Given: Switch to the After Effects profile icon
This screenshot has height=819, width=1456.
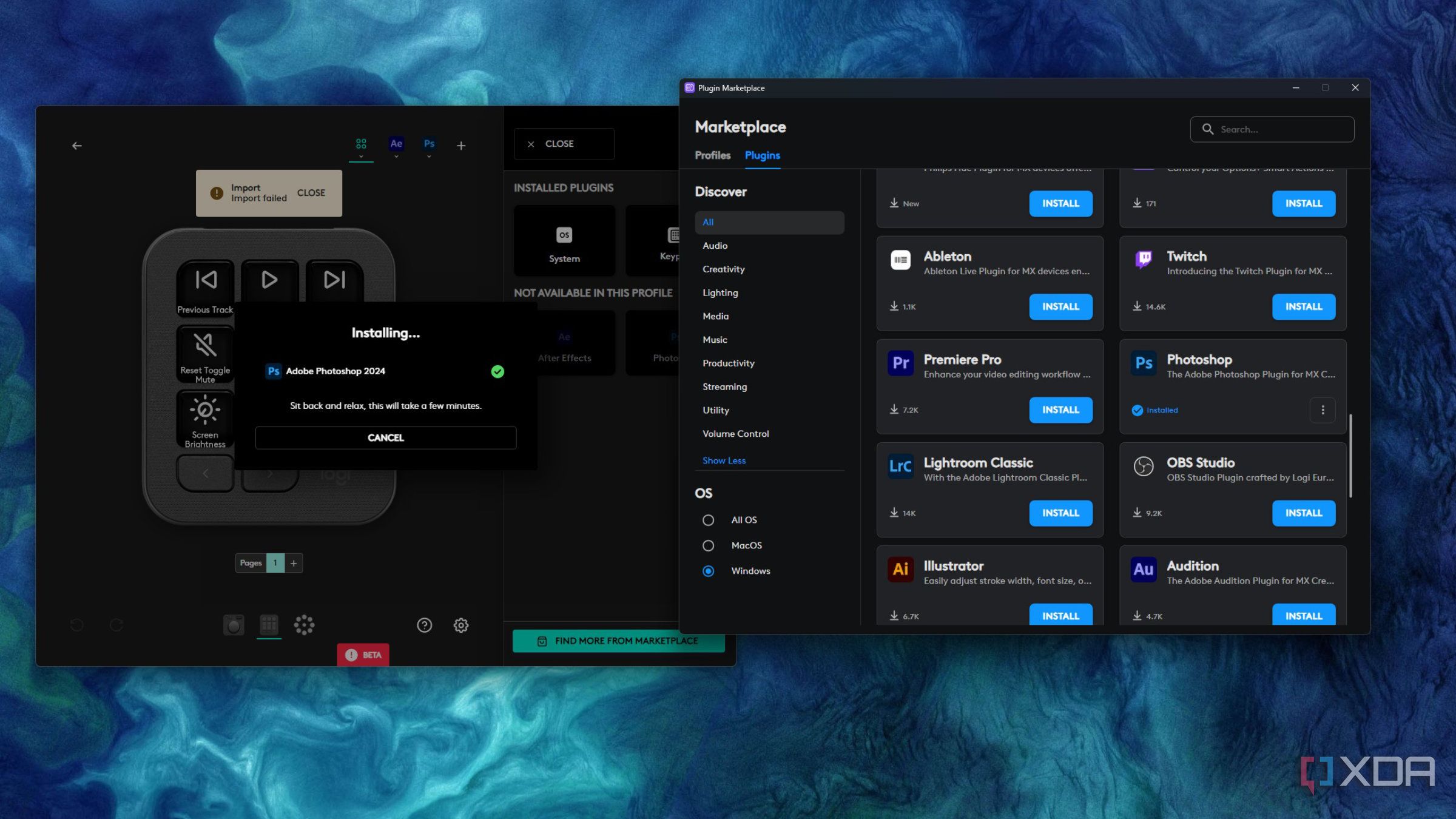Looking at the screenshot, I should pyautogui.click(x=396, y=144).
